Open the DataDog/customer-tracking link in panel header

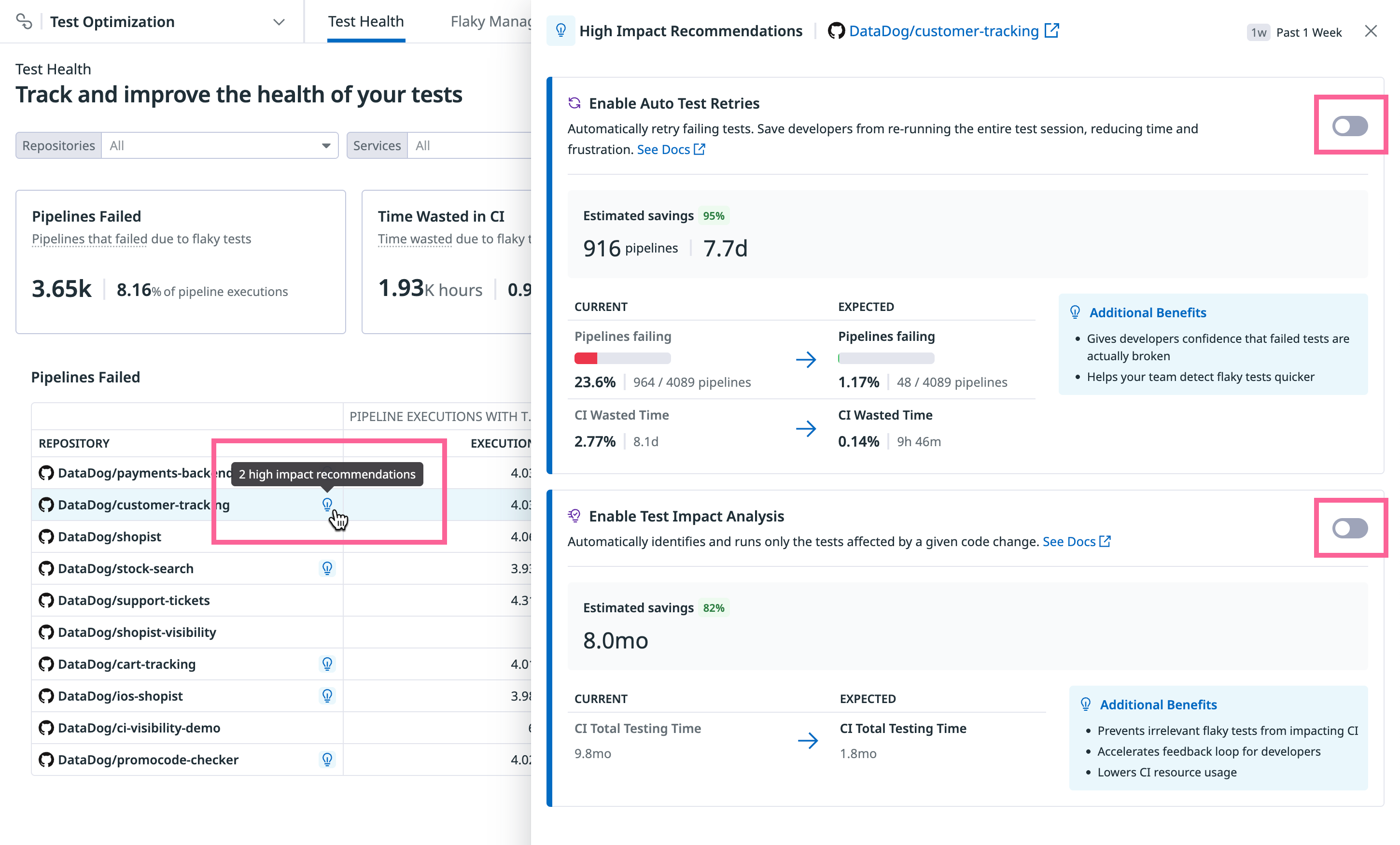pos(944,31)
